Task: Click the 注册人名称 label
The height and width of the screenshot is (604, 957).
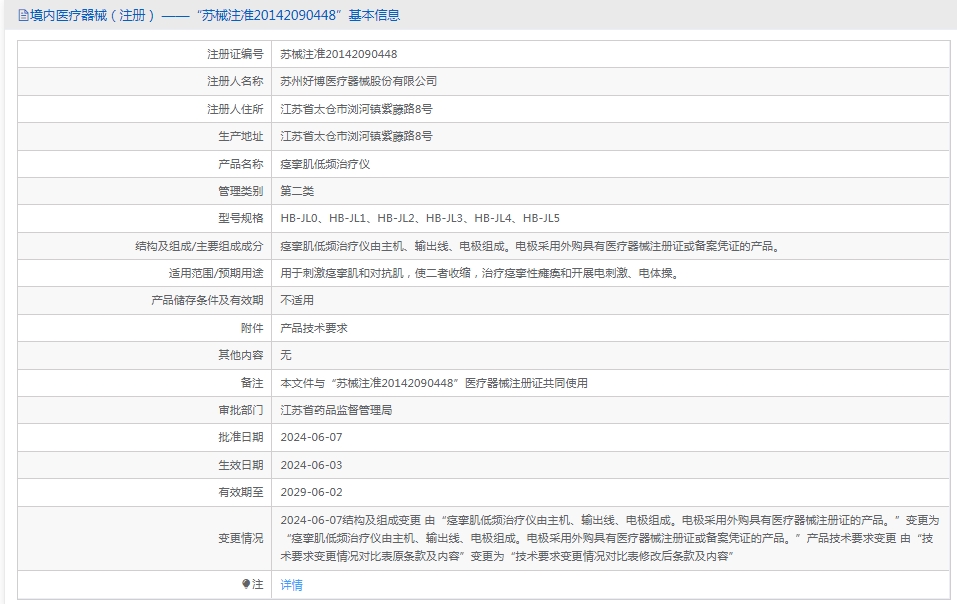Action: 235,81
